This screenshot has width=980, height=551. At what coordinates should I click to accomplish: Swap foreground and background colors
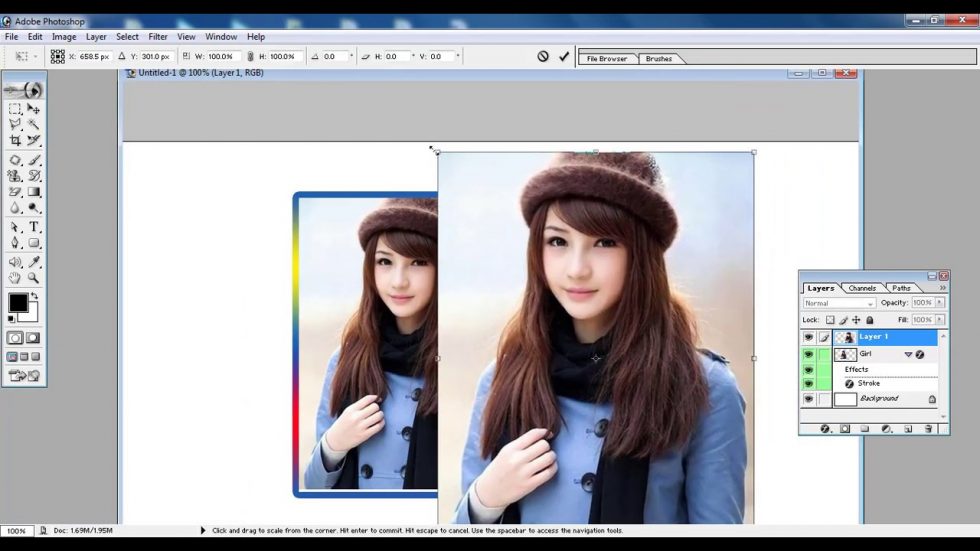34,295
